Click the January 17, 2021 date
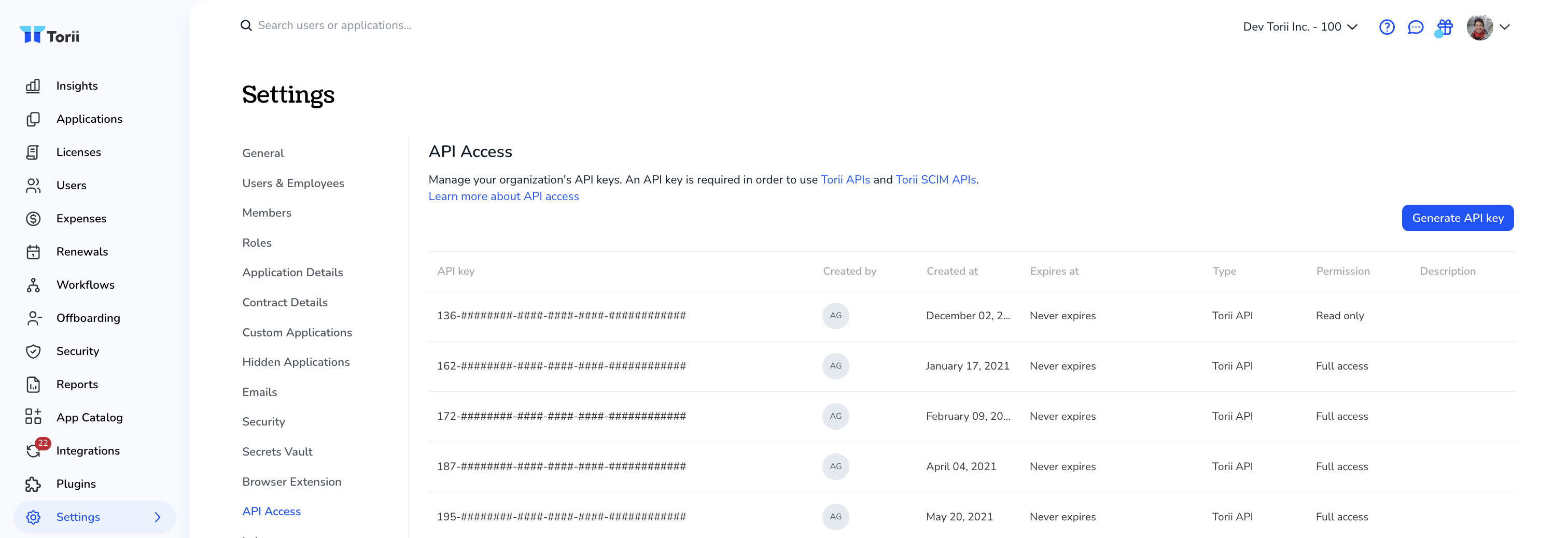The image size is (1568, 538). coord(968,366)
